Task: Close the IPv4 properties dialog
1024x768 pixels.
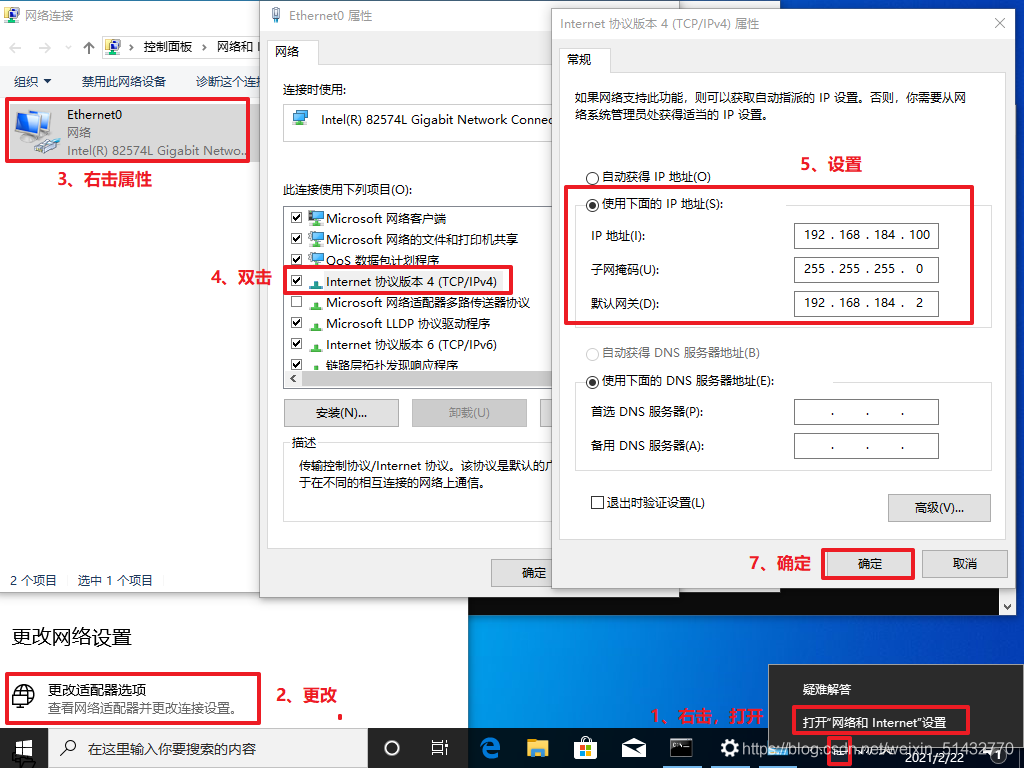Action: click(x=999, y=24)
